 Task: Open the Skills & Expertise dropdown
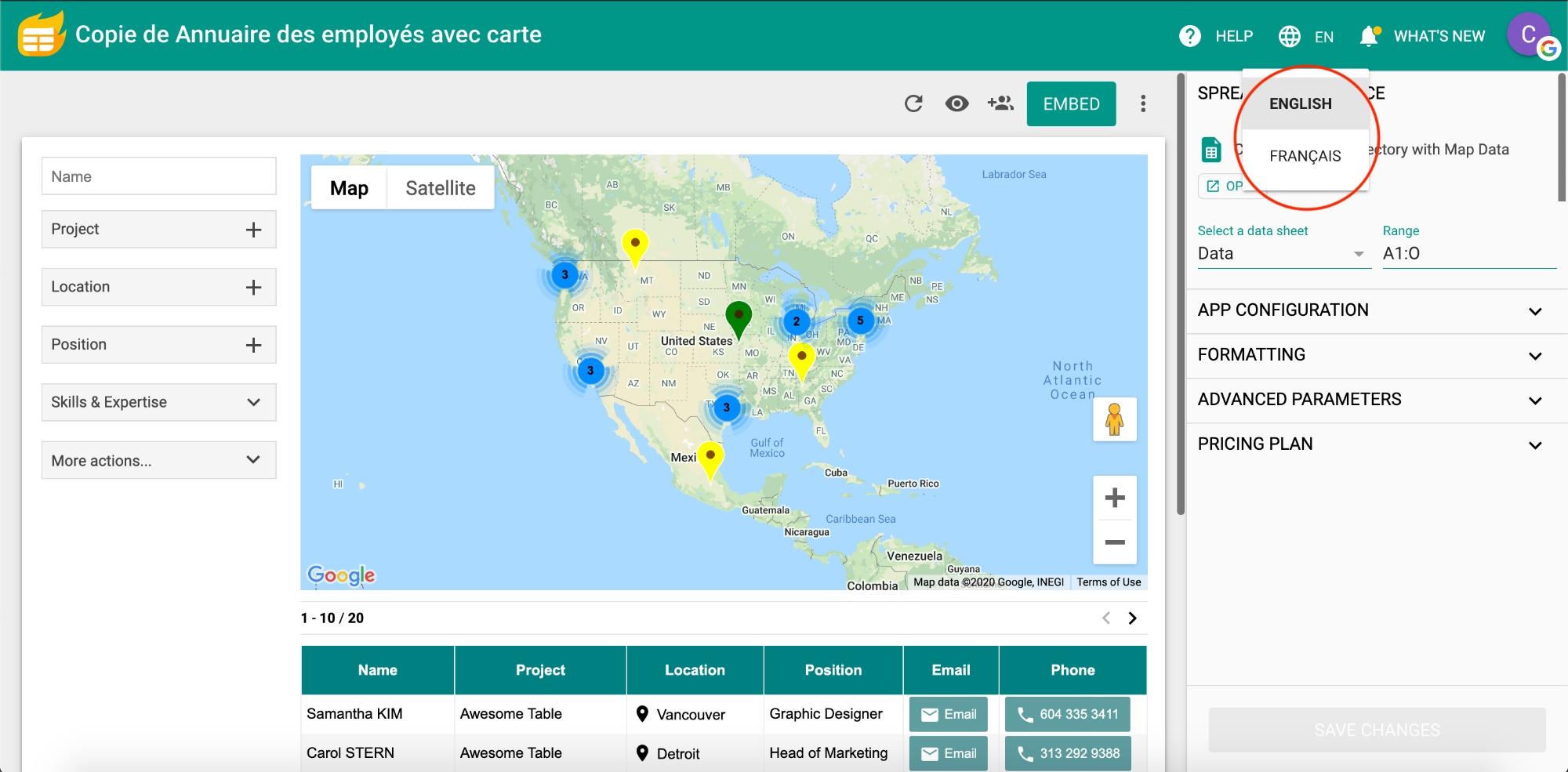159,402
